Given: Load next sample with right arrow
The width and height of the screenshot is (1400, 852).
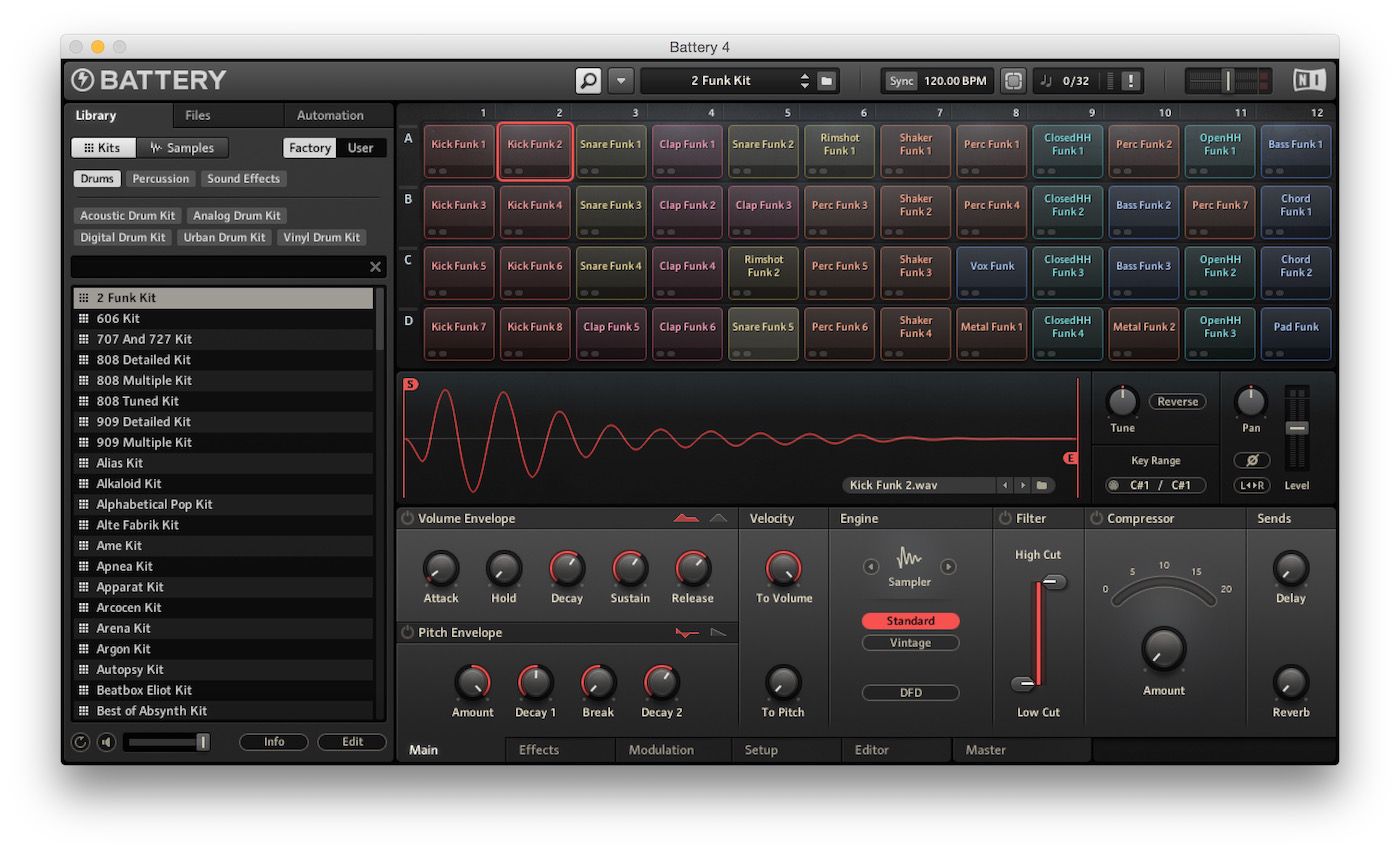Looking at the screenshot, I should tap(1022, 486).
